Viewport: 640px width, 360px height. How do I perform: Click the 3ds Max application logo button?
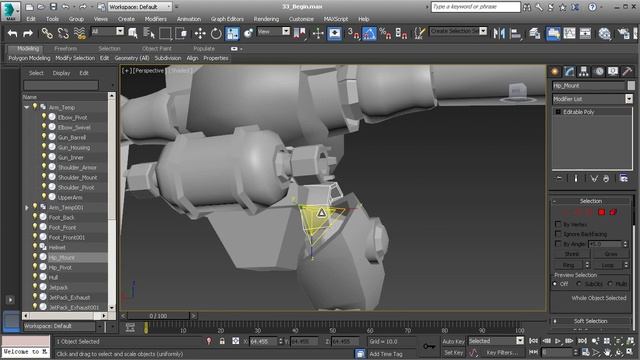[10, 11]
